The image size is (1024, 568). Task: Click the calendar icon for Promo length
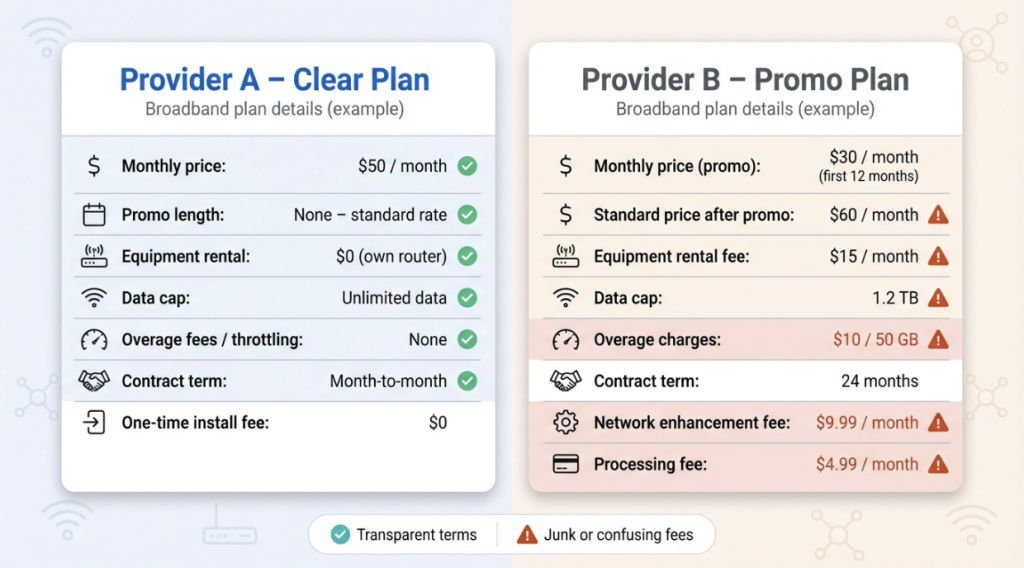point(93,214)
